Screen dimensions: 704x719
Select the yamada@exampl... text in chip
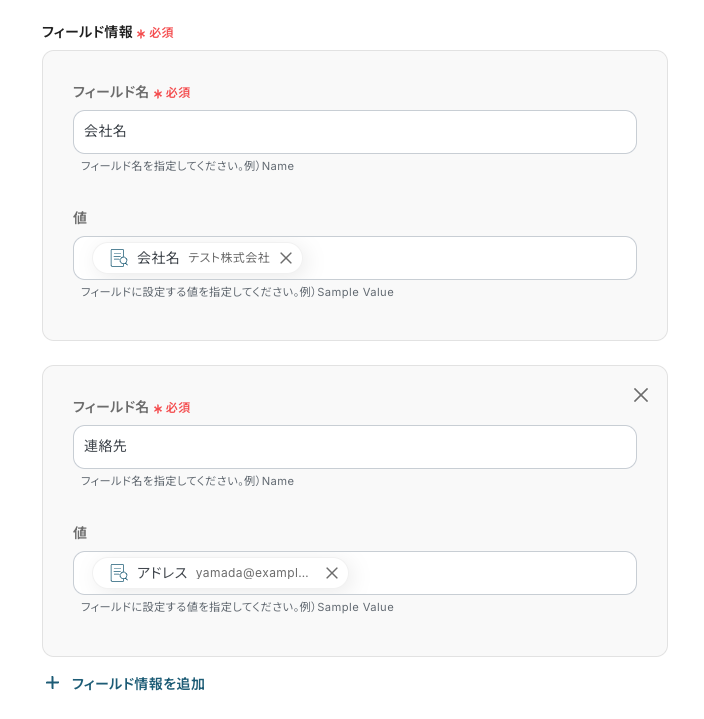[x=252, y=573]
